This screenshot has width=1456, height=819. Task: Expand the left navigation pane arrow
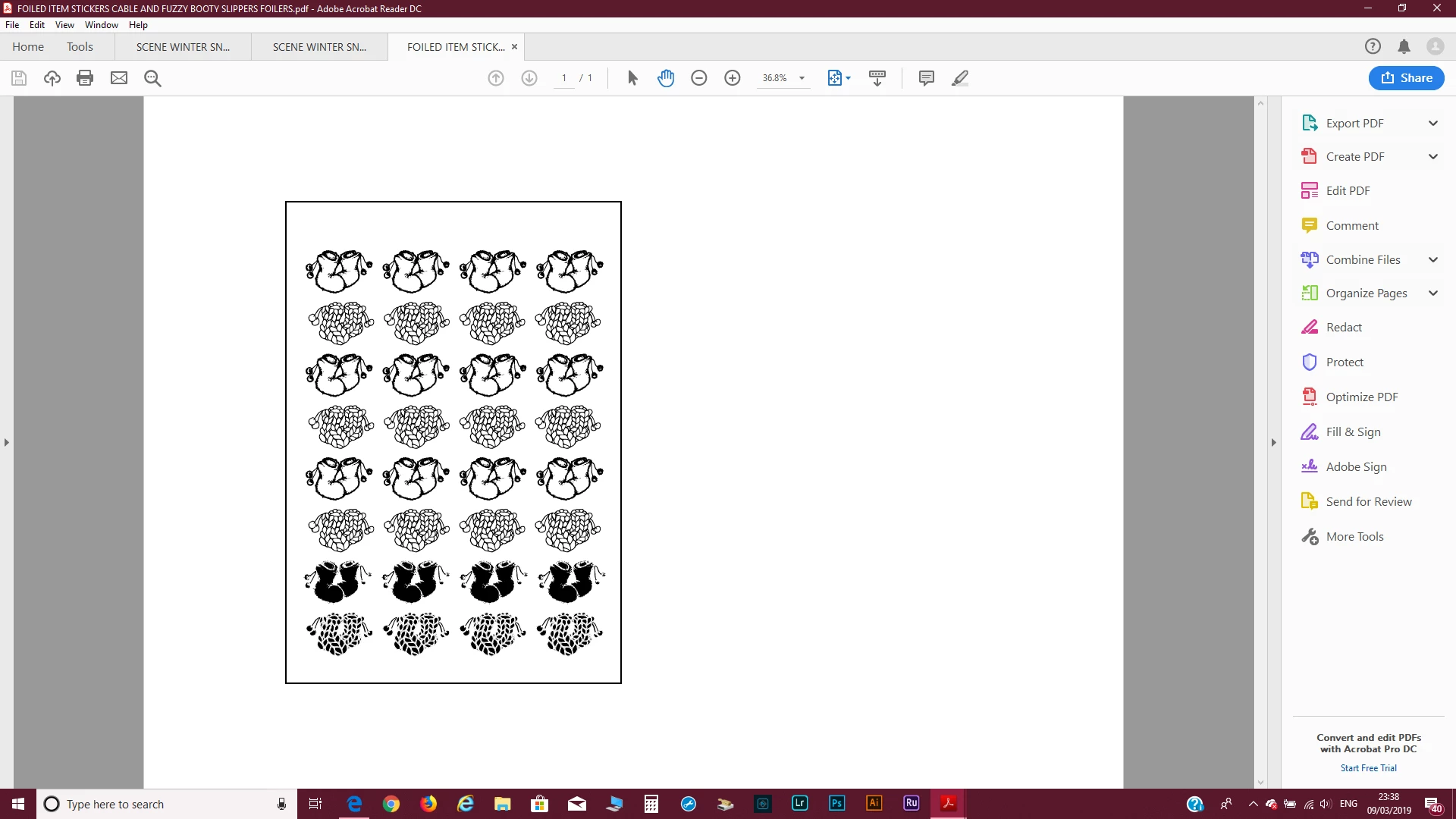point(7,442)
